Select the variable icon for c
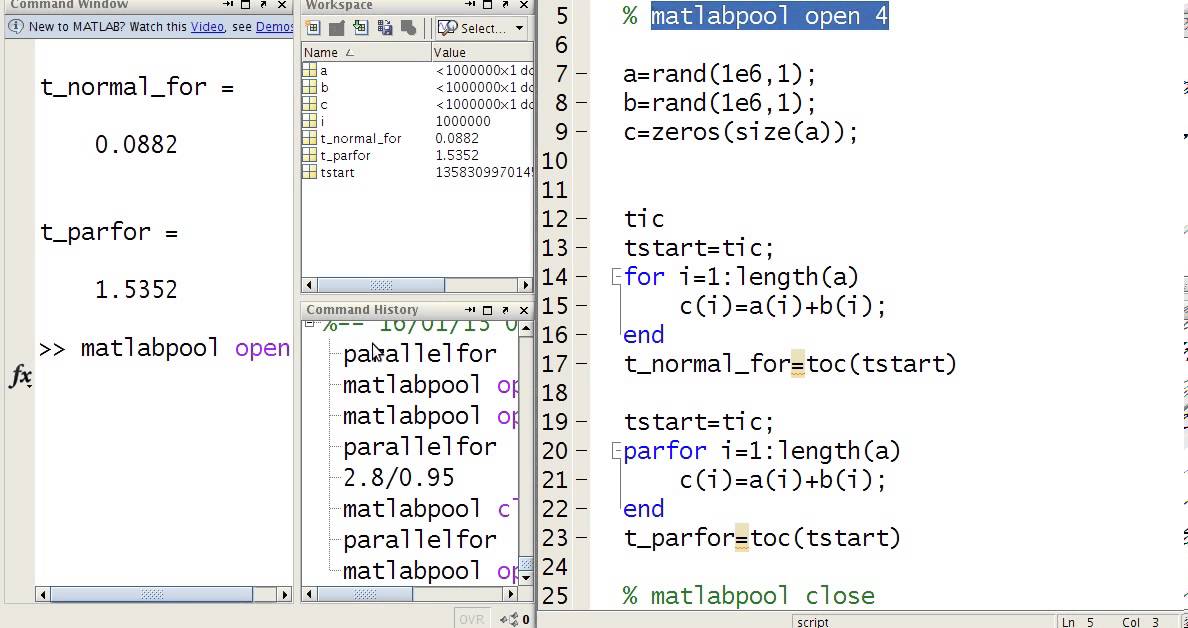The height and width of the screenshot is (628, 1188). point(309,105)
